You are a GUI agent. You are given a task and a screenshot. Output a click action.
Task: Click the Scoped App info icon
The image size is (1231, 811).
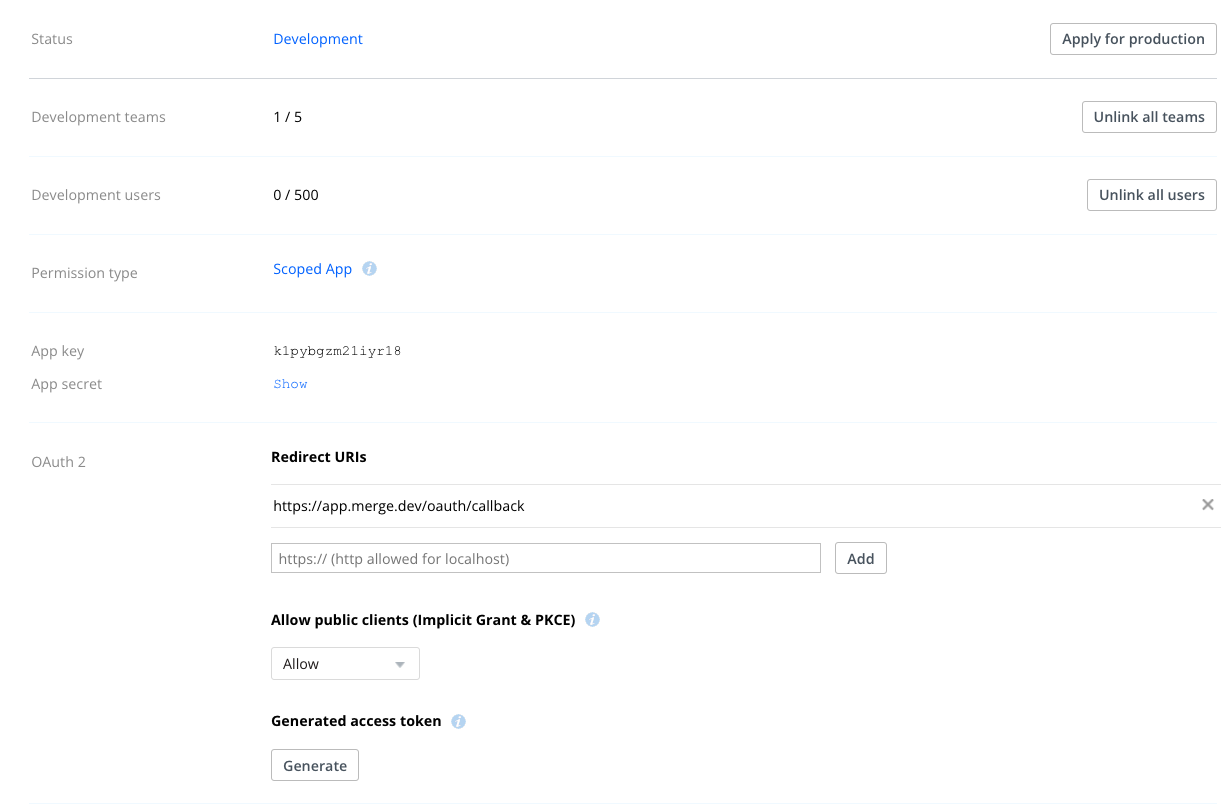tap(369, 269)
